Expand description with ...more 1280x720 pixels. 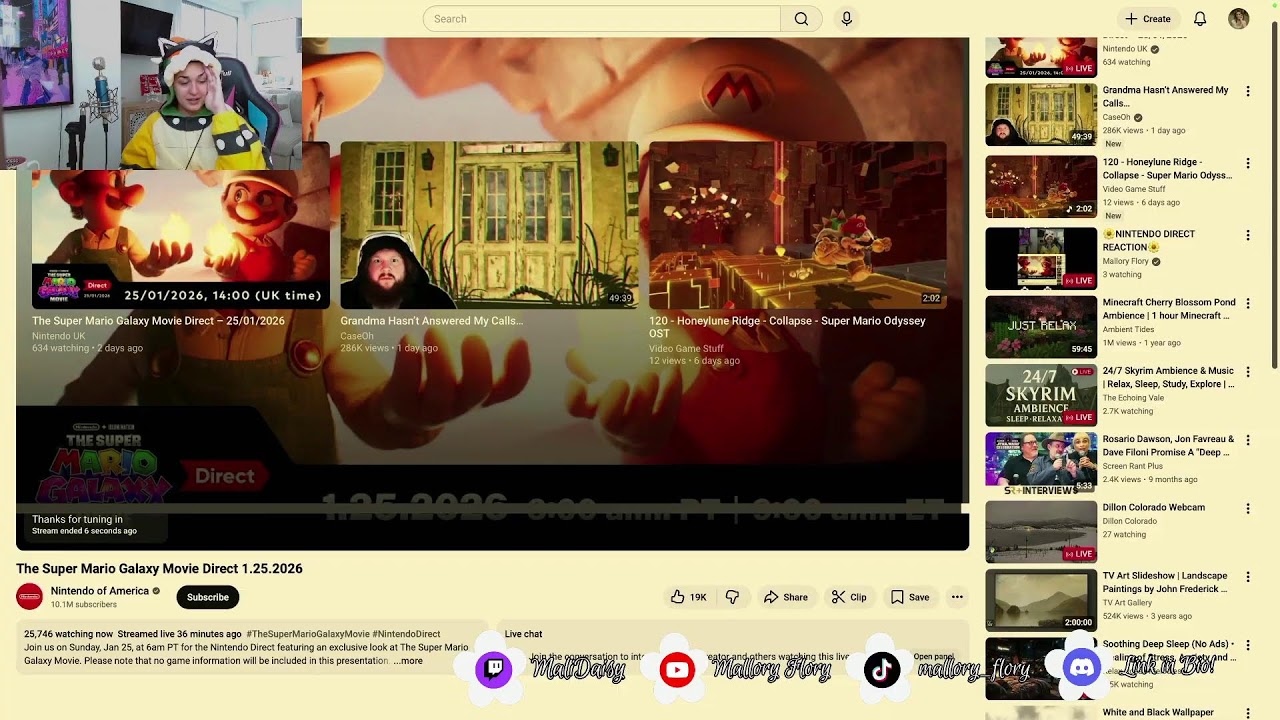tap(408, 661)
